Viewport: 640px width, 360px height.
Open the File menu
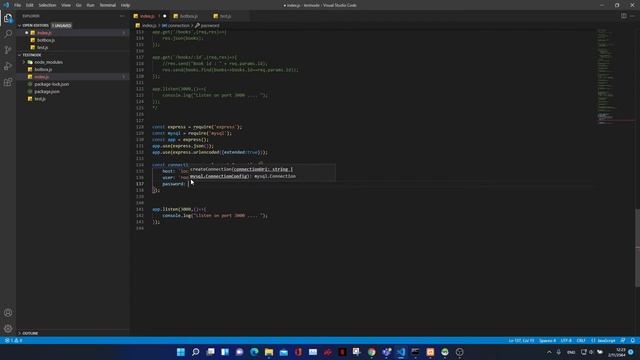18,5
